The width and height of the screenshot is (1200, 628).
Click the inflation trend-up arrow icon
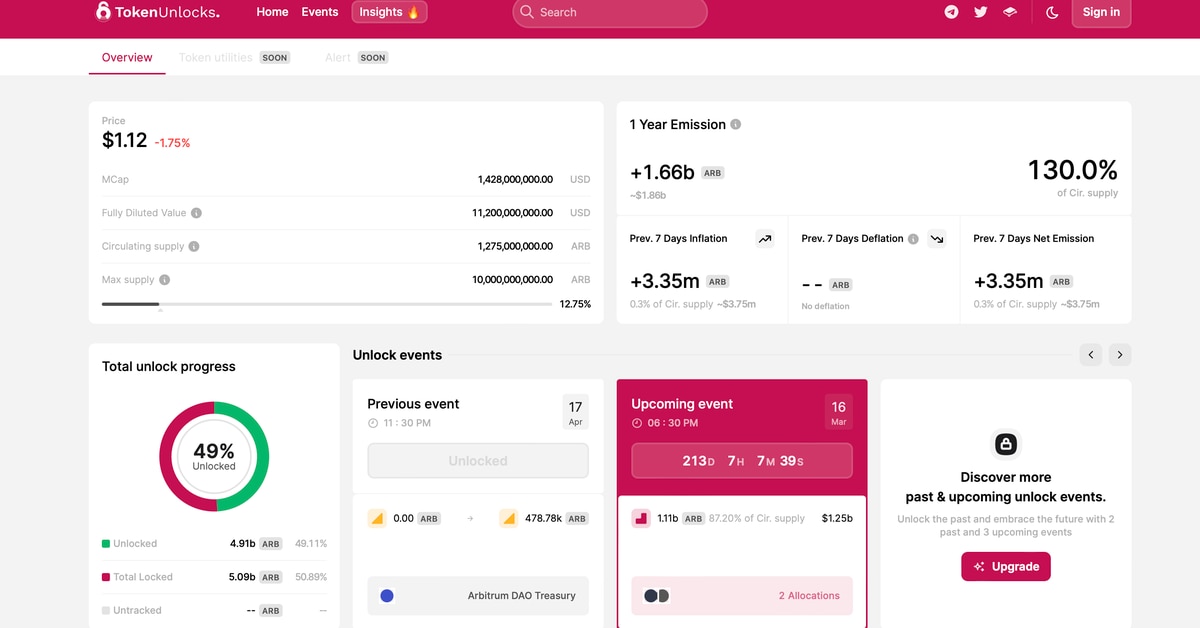tap(765, 239)
